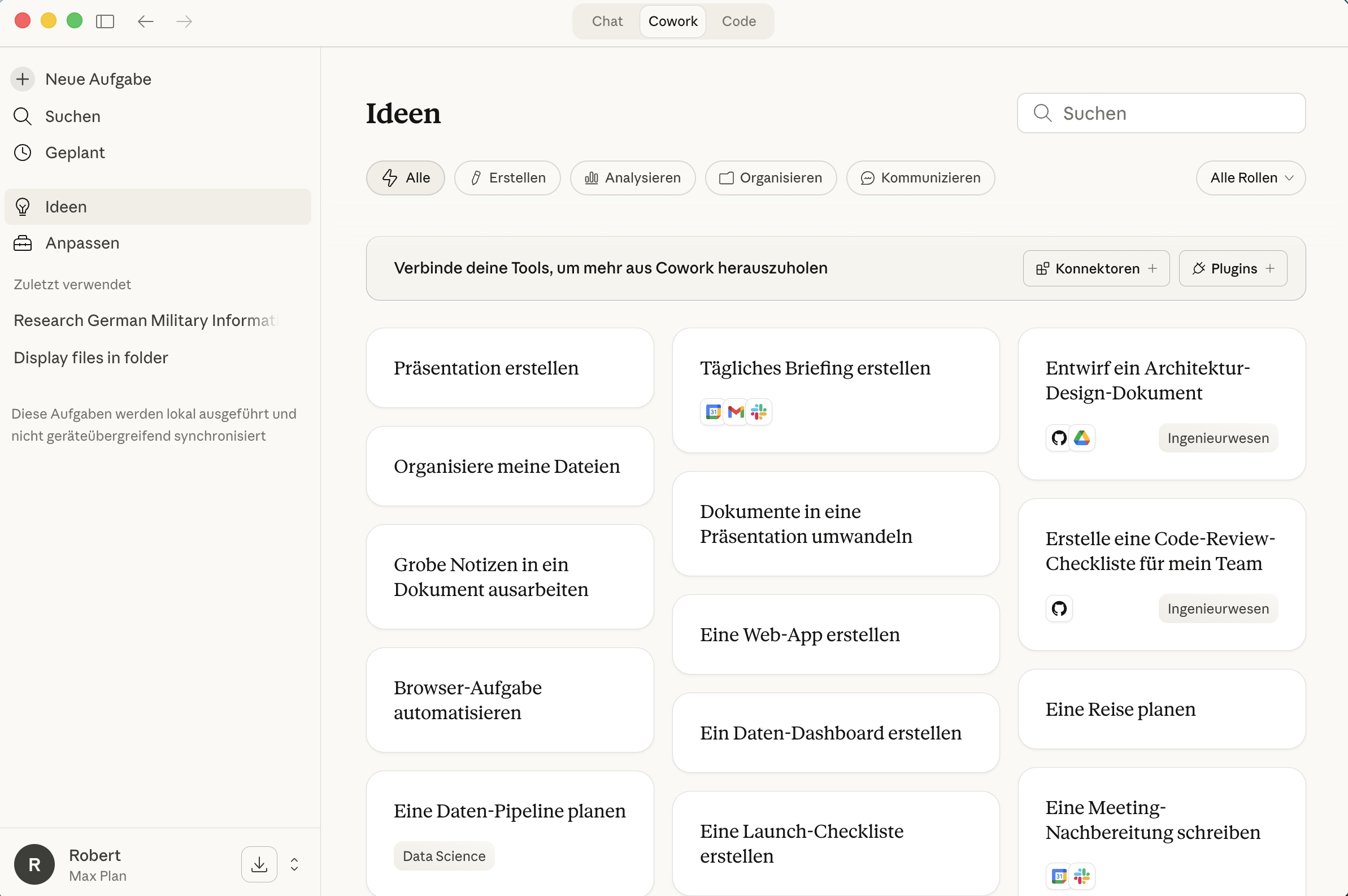Filter ideas by Kommunizieren

pos(920,178)
